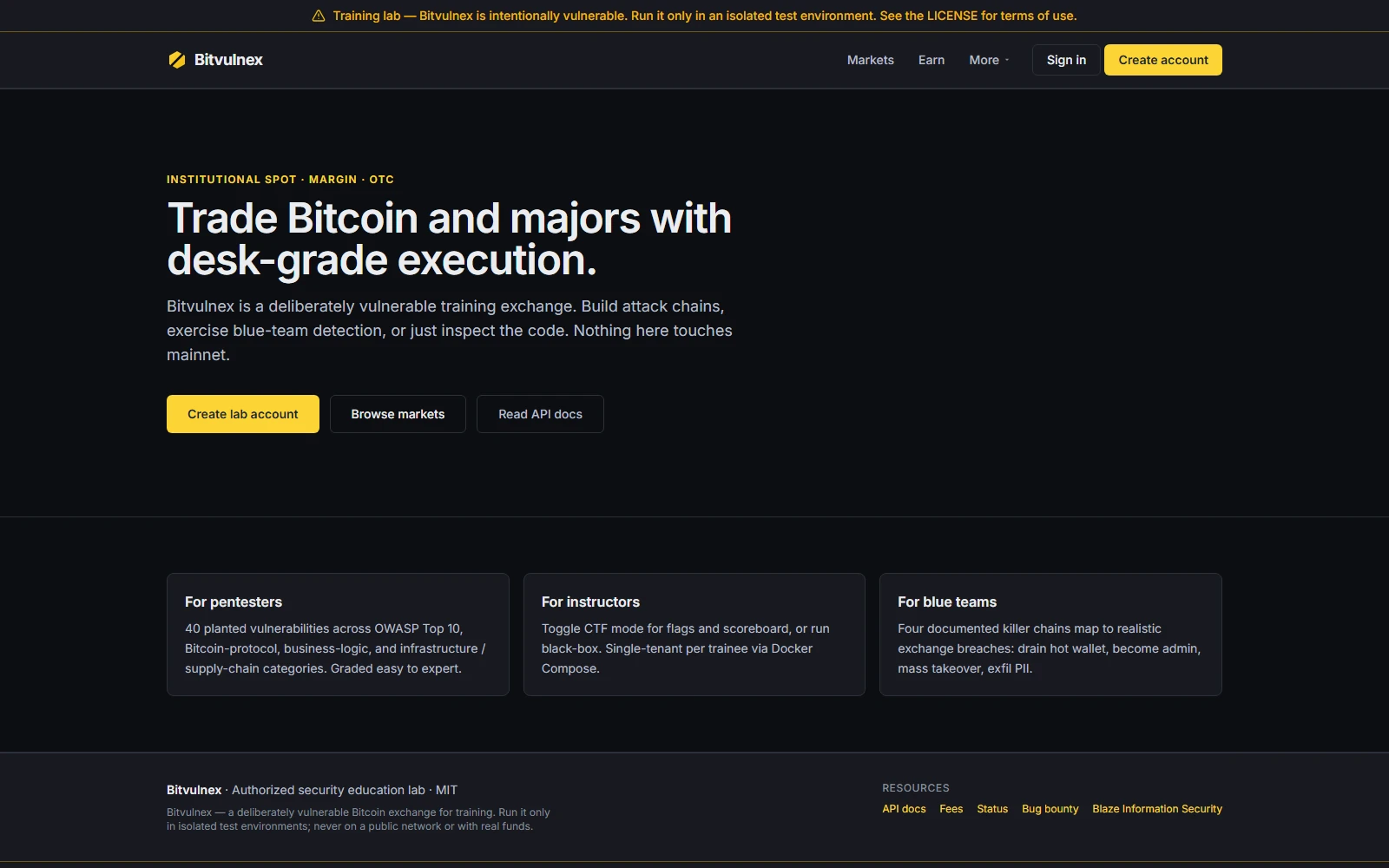Click the Toggle CTF mode description
This screenshot has height=868, width=1389.
[x=686, y=648]
